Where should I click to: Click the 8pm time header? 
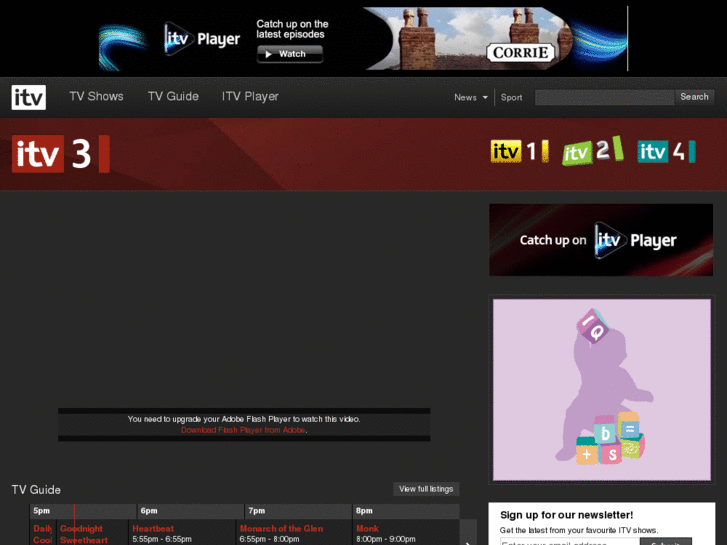point(406,511)
